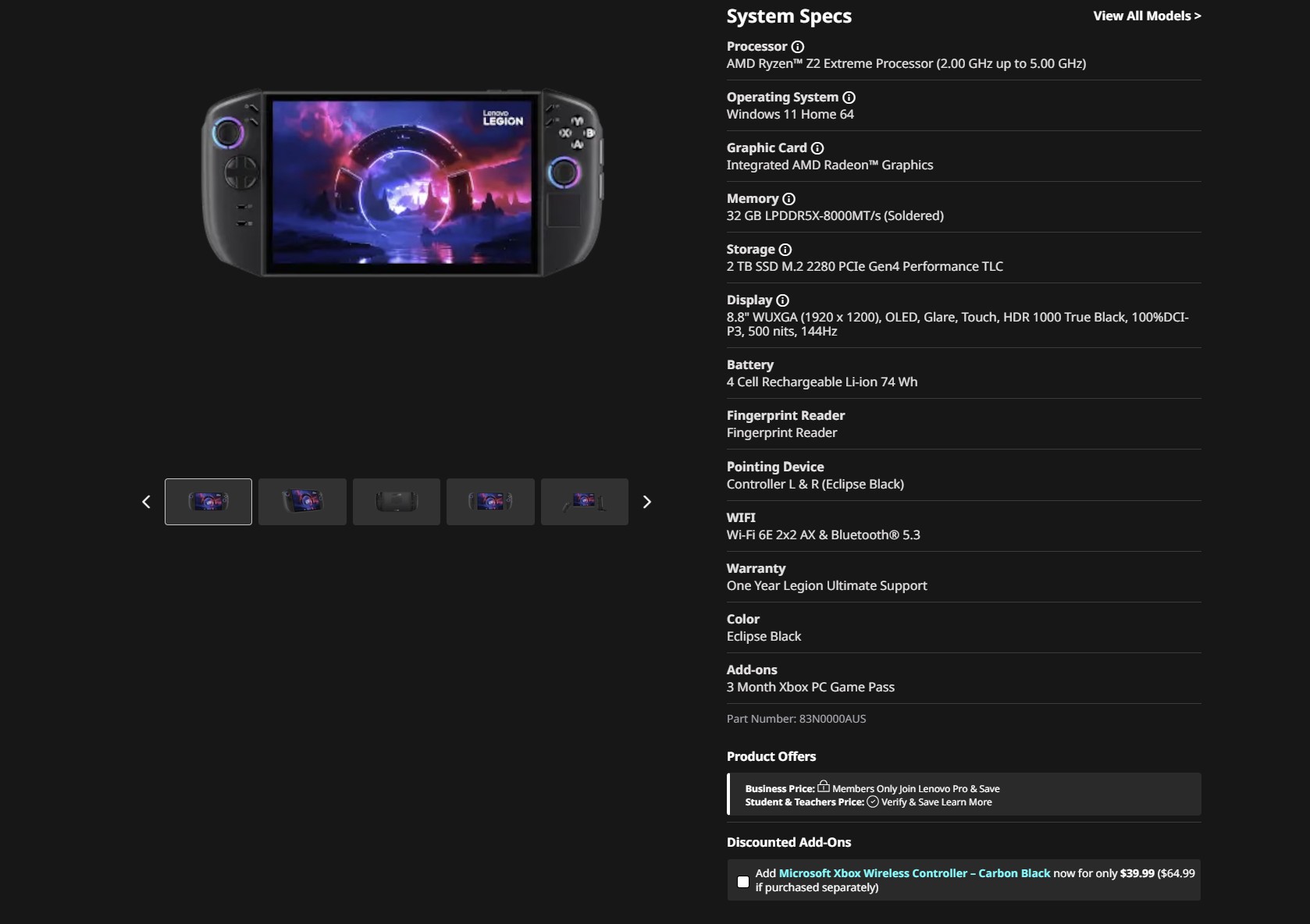Open View All Models
Screen dimensions: 1310x924
(x=1147, y=16)
